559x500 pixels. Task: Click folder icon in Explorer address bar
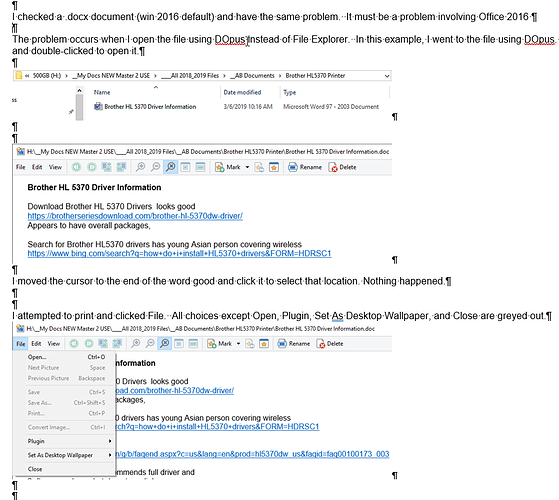coord(18,76)
